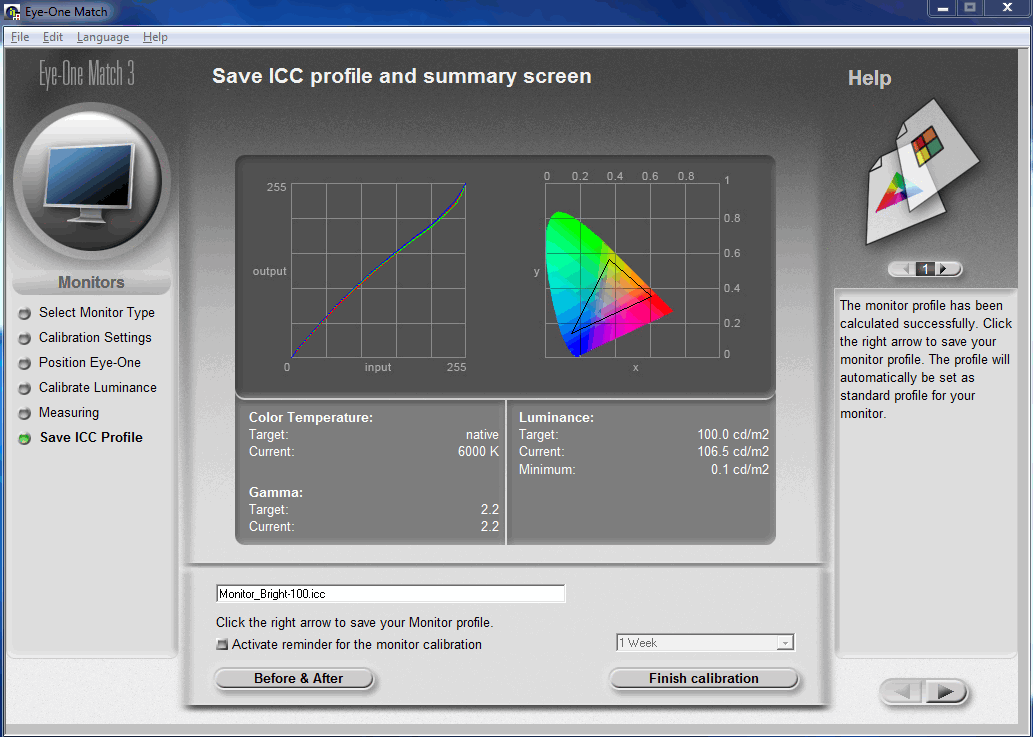Viewport: 1033px width, 737px height.
Task: Go to the Calibrate Luminance step
Action: click(x=98, y=387)
